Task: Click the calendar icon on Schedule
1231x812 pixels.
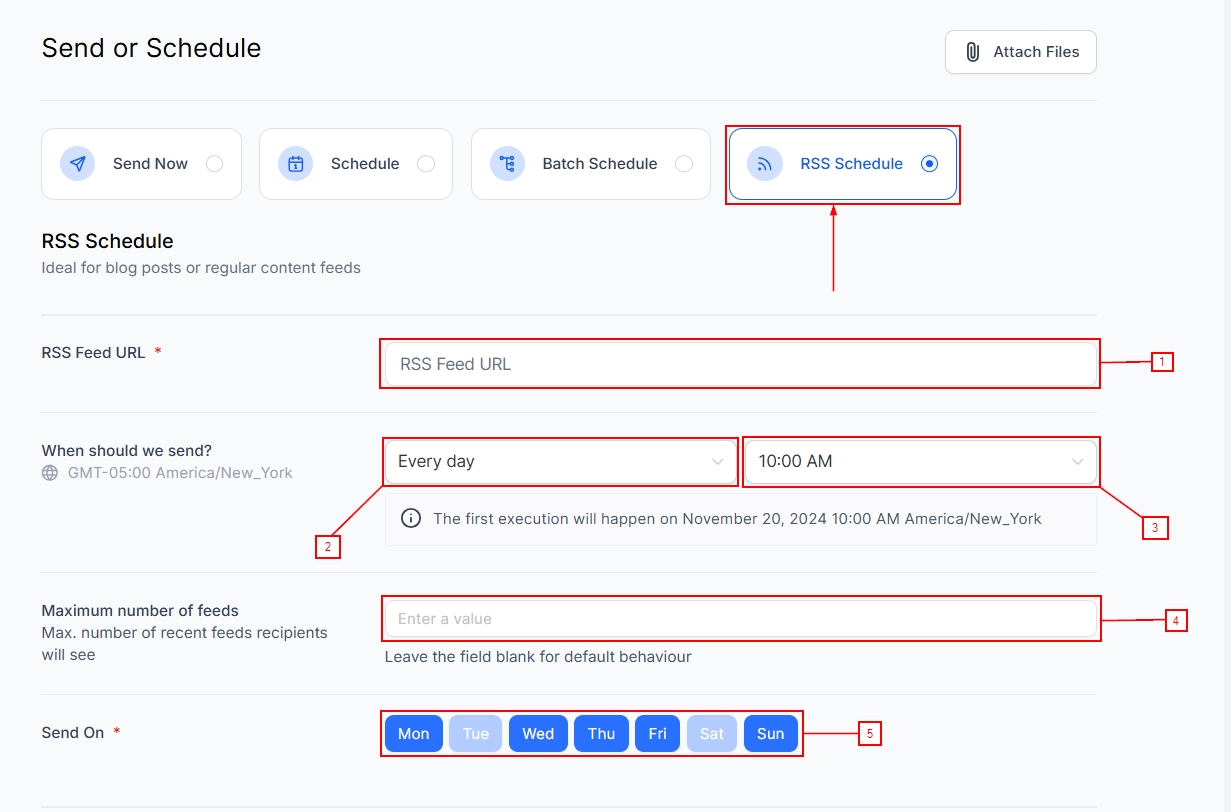Action: coord(295,164)
